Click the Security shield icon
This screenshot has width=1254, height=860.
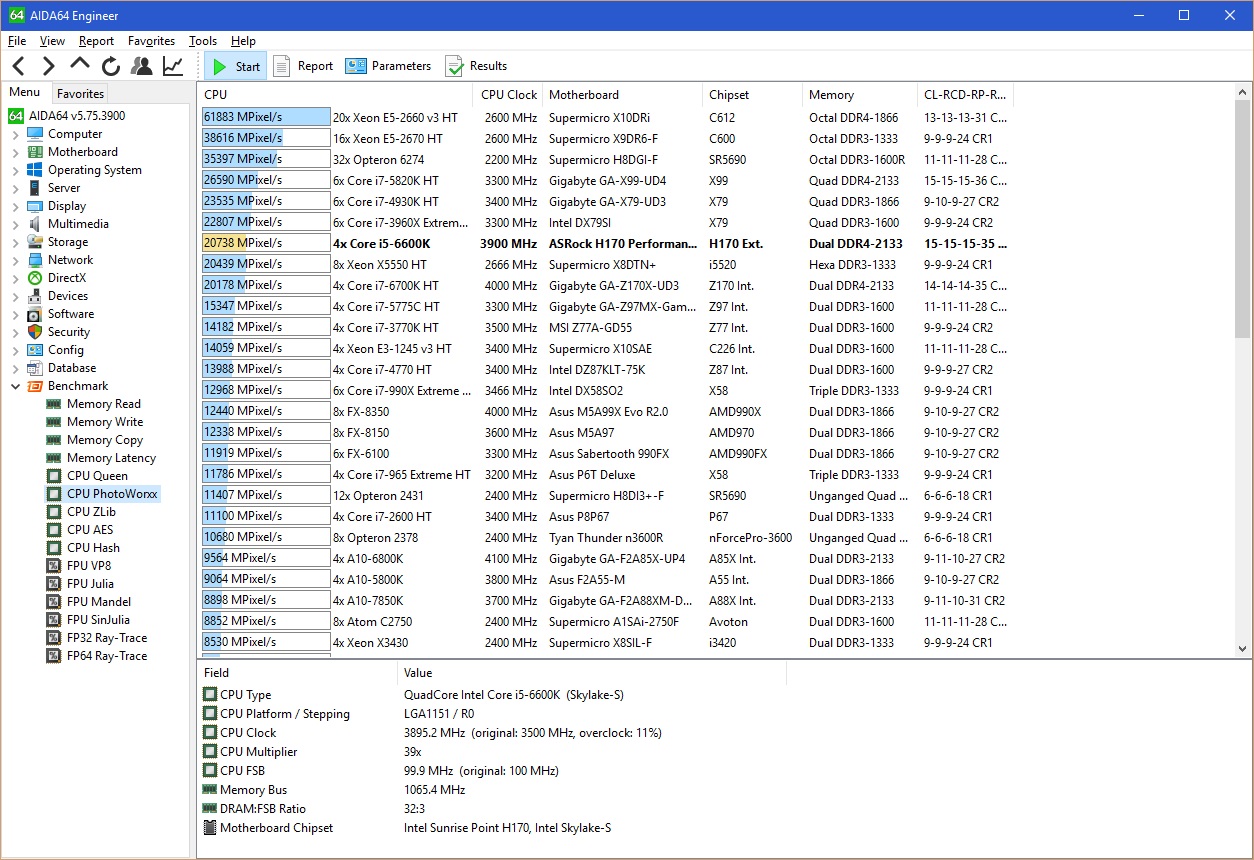pyautogui.click(x=35, y=332)
